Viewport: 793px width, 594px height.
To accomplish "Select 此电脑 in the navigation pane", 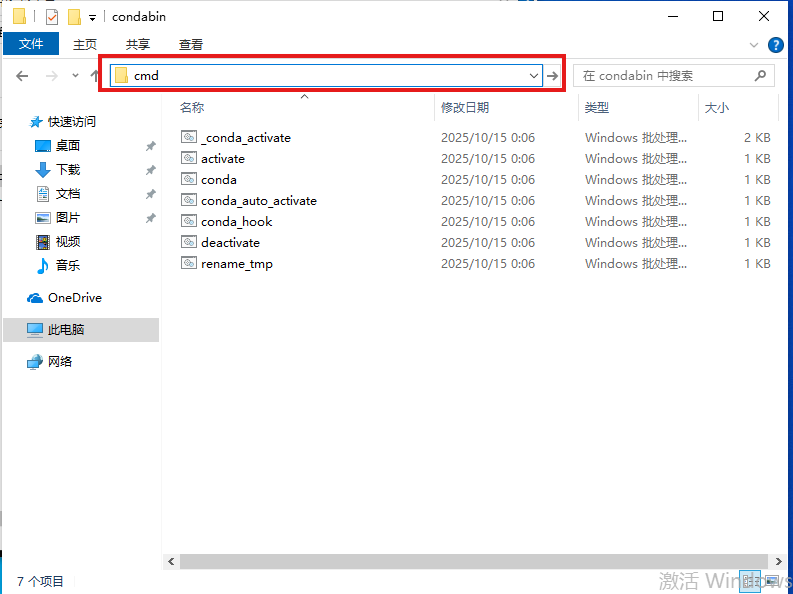I will (x=66, y=330).
